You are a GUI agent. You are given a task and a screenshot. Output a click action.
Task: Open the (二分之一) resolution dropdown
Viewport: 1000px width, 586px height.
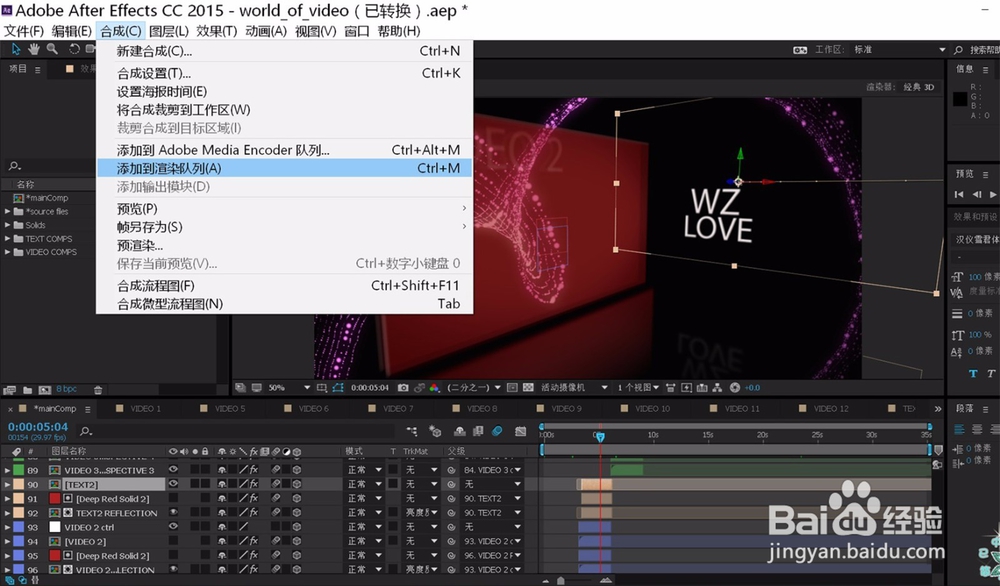coord(474,388)
